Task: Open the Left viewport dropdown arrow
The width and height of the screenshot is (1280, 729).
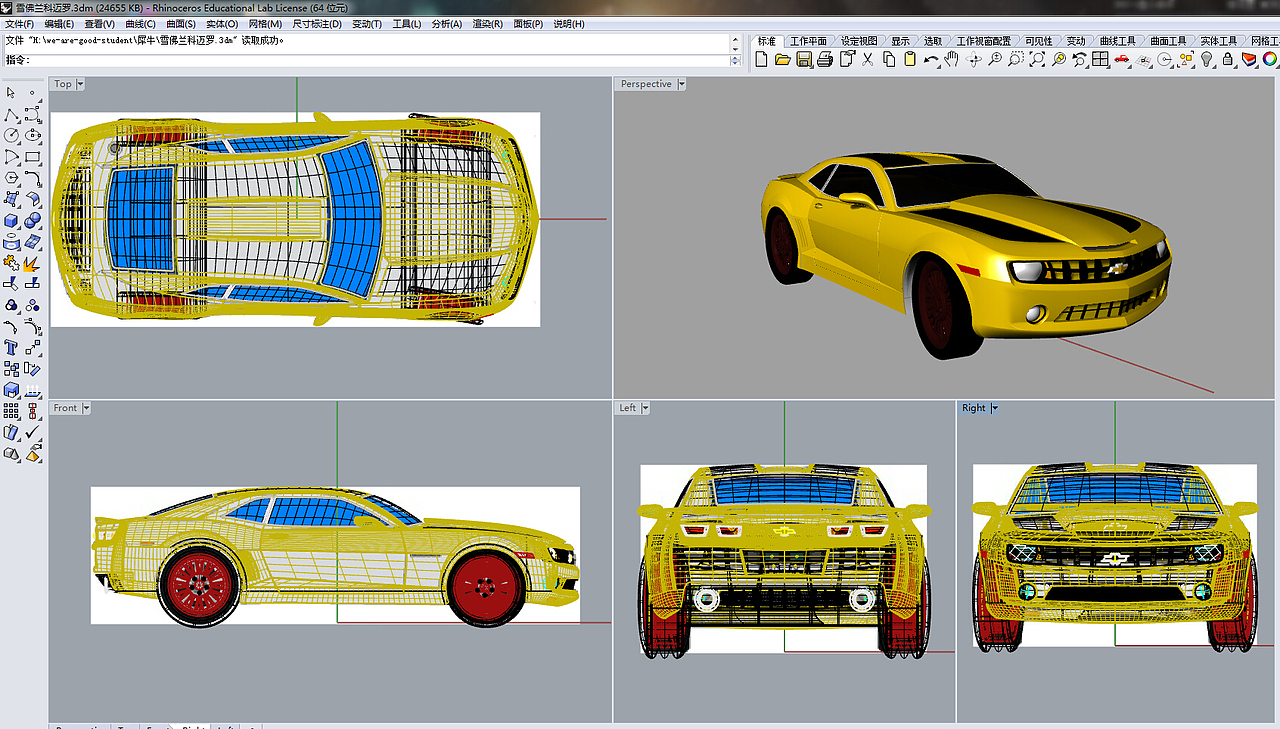Action: (645, 408)
